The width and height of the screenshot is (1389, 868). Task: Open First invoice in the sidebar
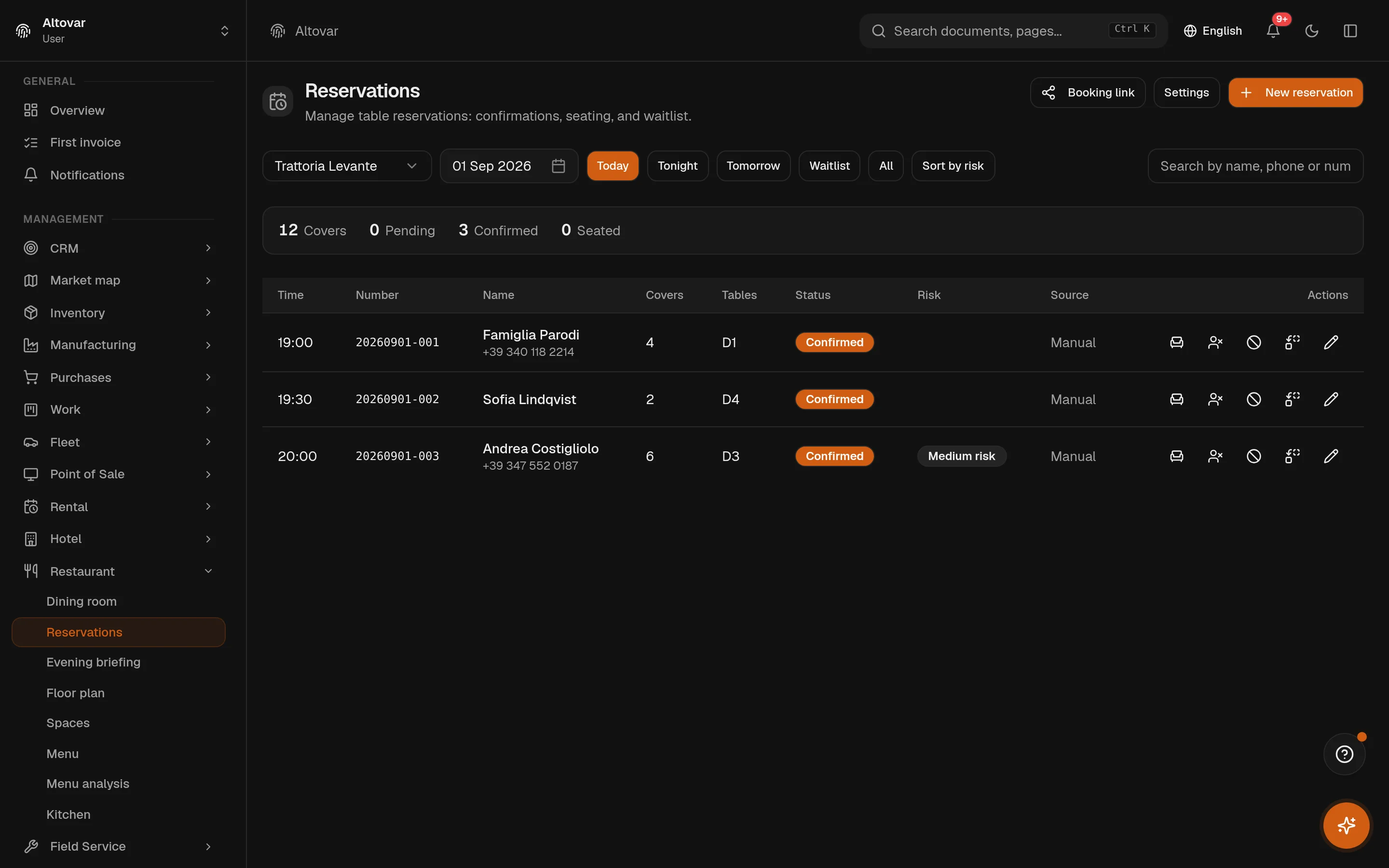(118, 142)
